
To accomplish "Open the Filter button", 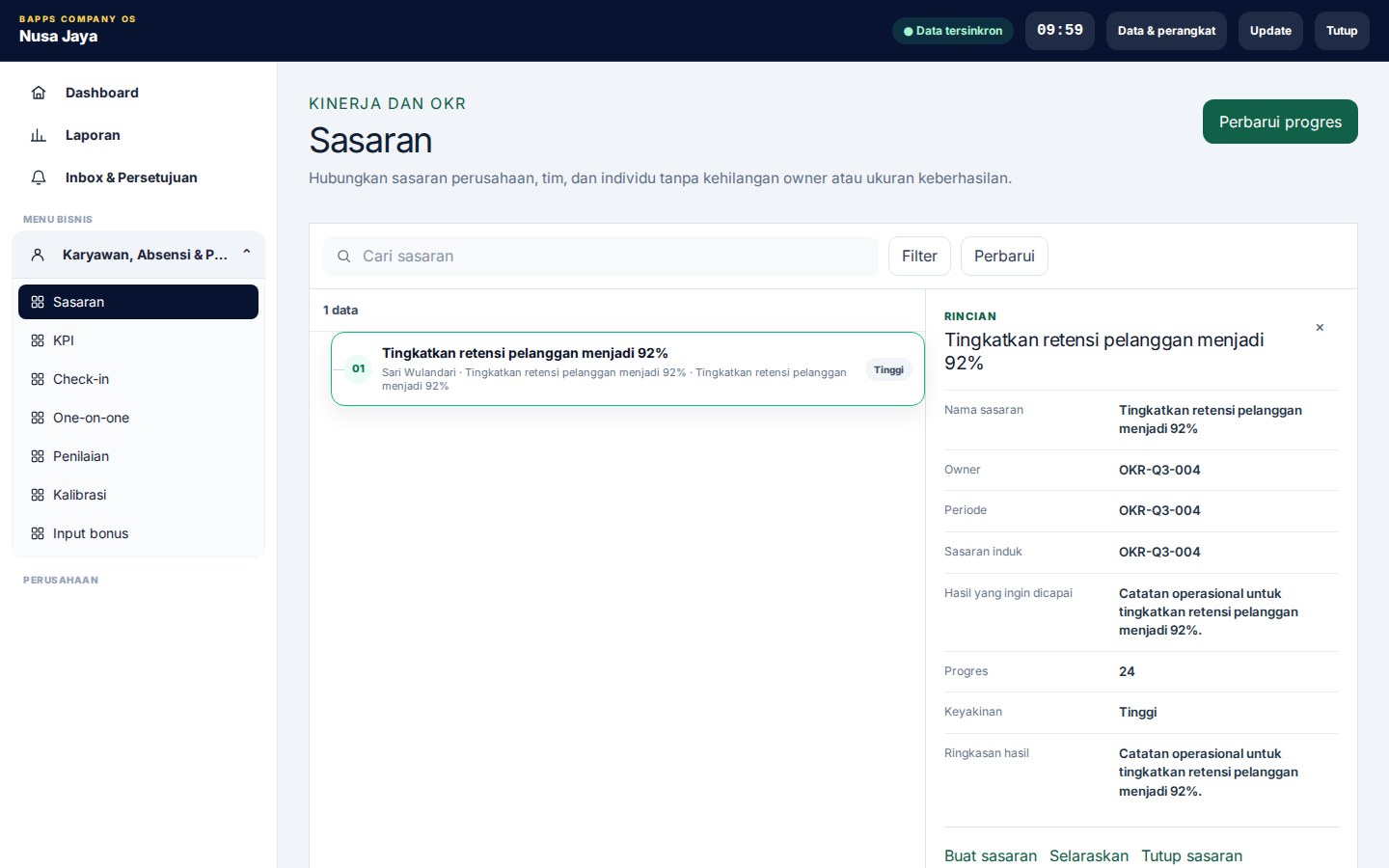I will coord(919,256).
